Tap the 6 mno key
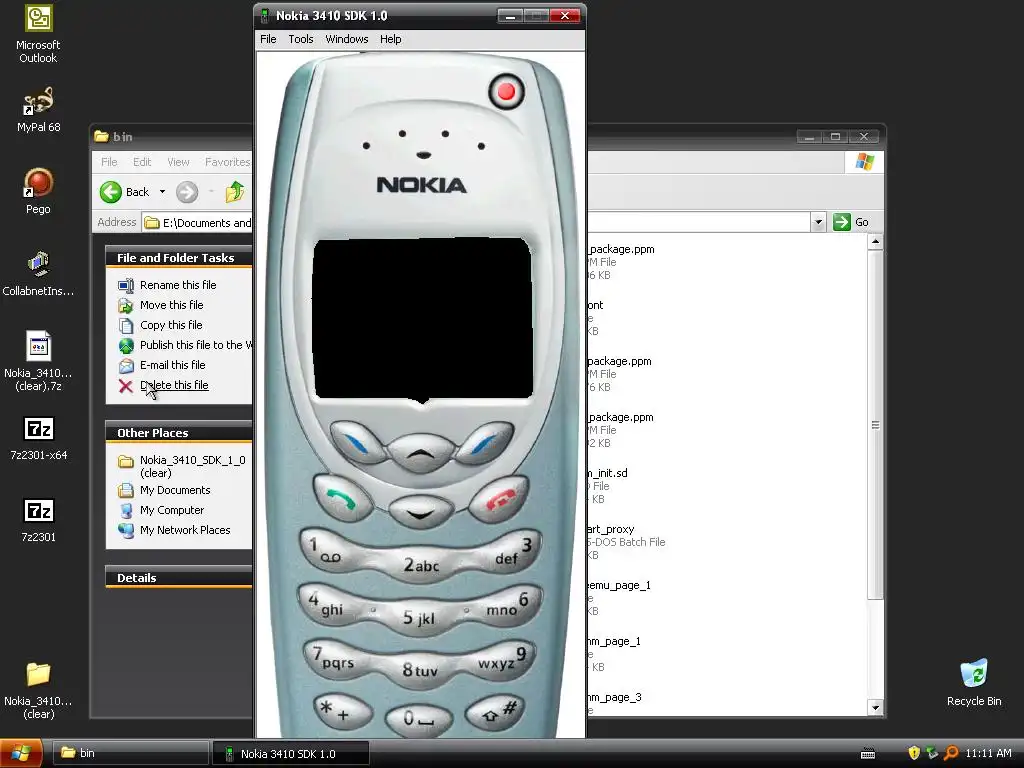 [x=511, y=605]
